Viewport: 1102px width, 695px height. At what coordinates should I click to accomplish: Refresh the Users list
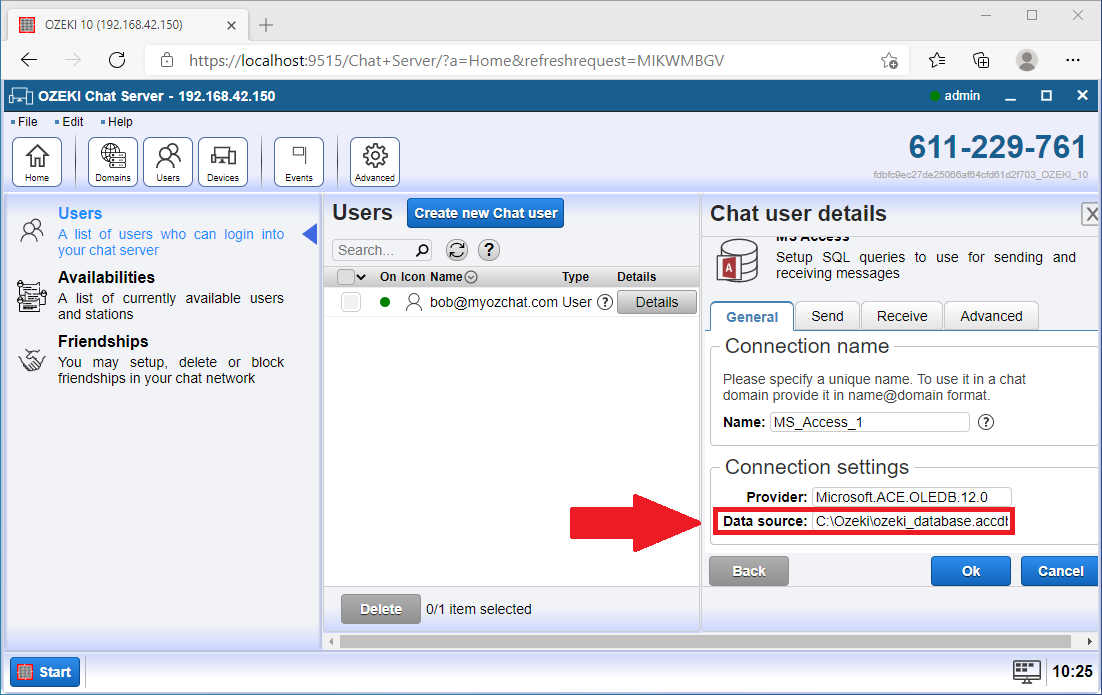(457, 250)
